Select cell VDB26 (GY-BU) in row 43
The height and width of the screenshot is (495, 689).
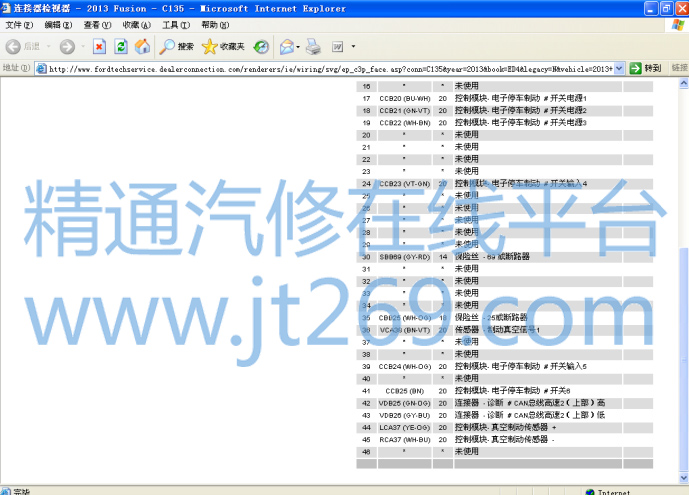tap(405, 416)
